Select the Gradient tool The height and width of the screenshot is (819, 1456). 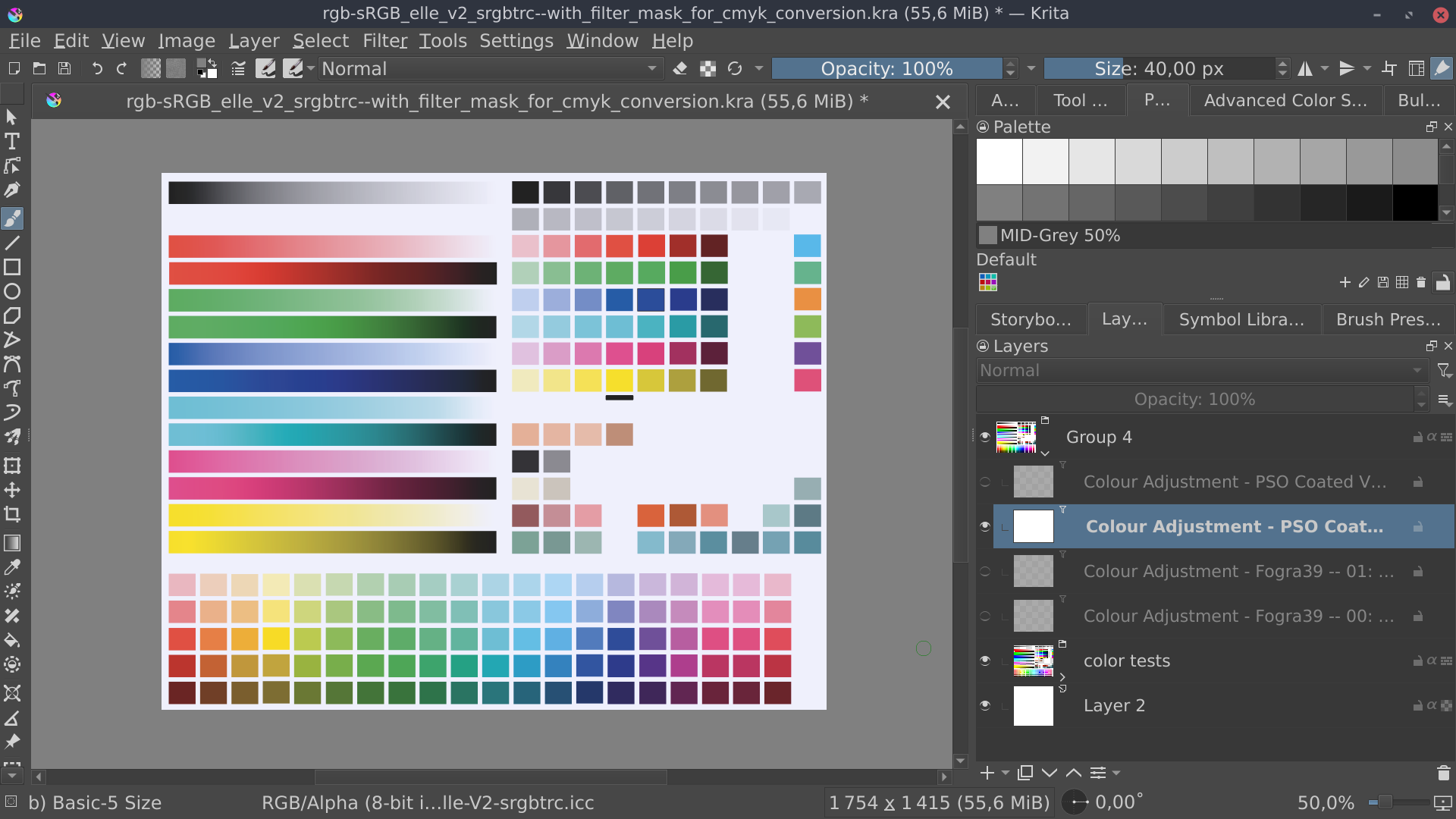(12, 543)
